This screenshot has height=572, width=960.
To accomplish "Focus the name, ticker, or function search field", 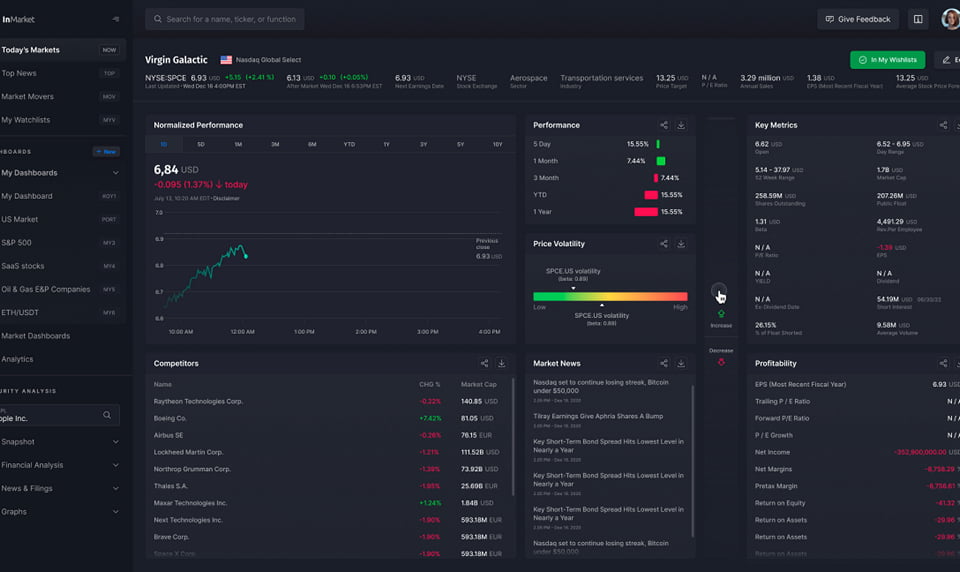I will 225,19.
